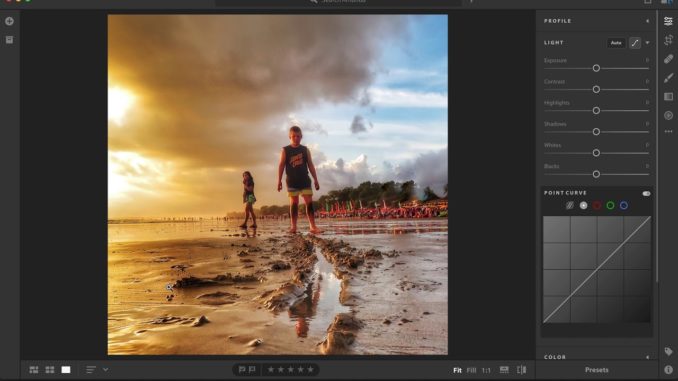Toggle the Point Curve switch
The image size is (678, 381).
(646, 194)
